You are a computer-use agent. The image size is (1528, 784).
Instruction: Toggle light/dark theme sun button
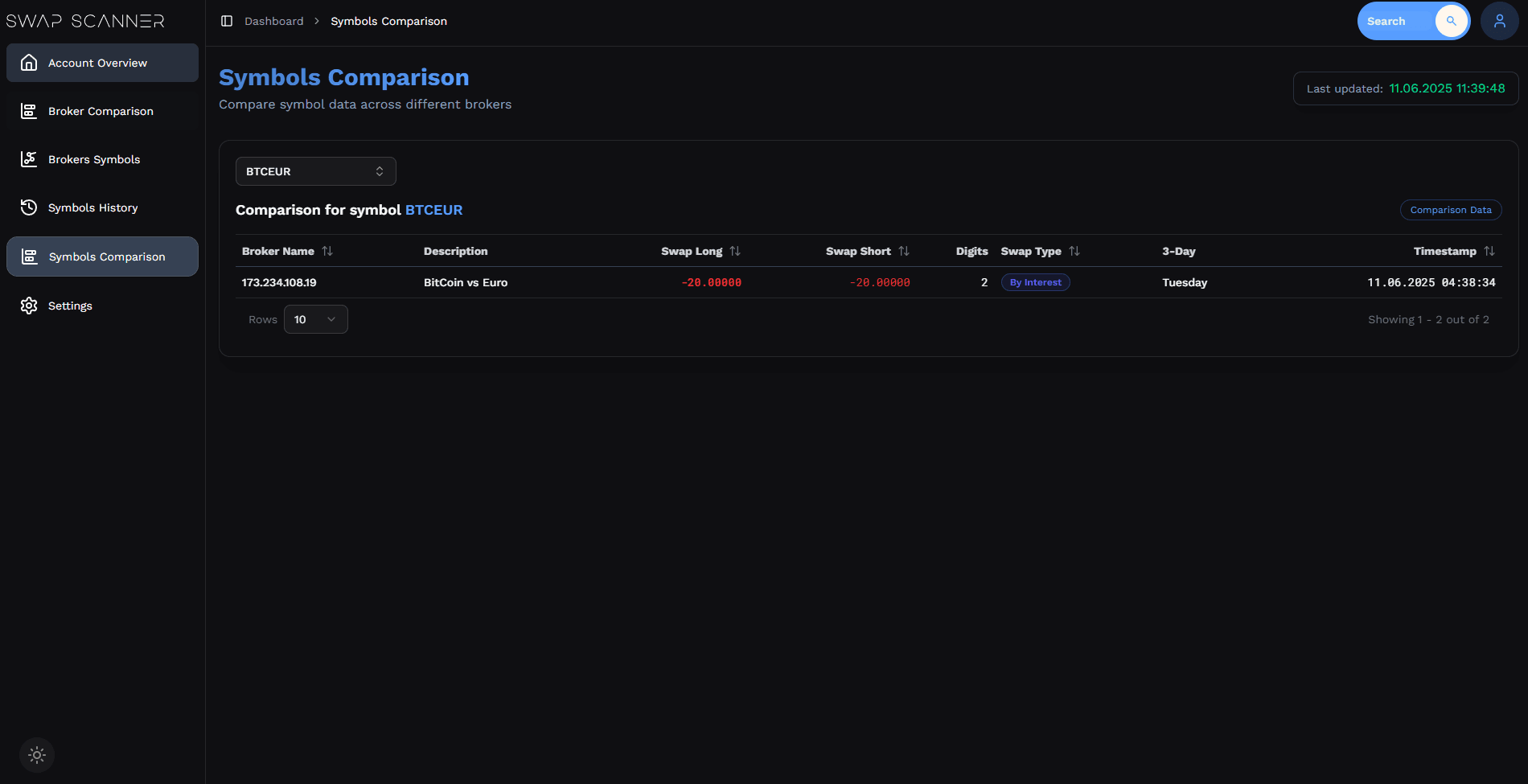(37, 755)
